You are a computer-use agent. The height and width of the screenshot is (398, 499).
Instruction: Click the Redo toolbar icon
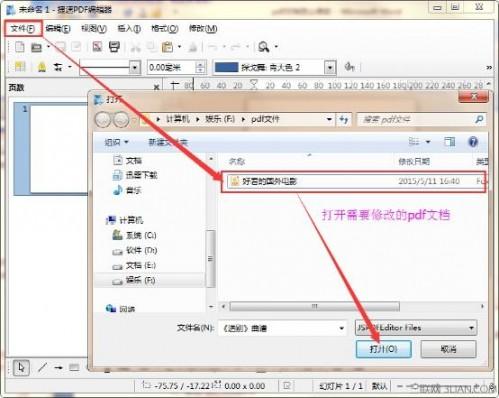(x=235, y=47)
